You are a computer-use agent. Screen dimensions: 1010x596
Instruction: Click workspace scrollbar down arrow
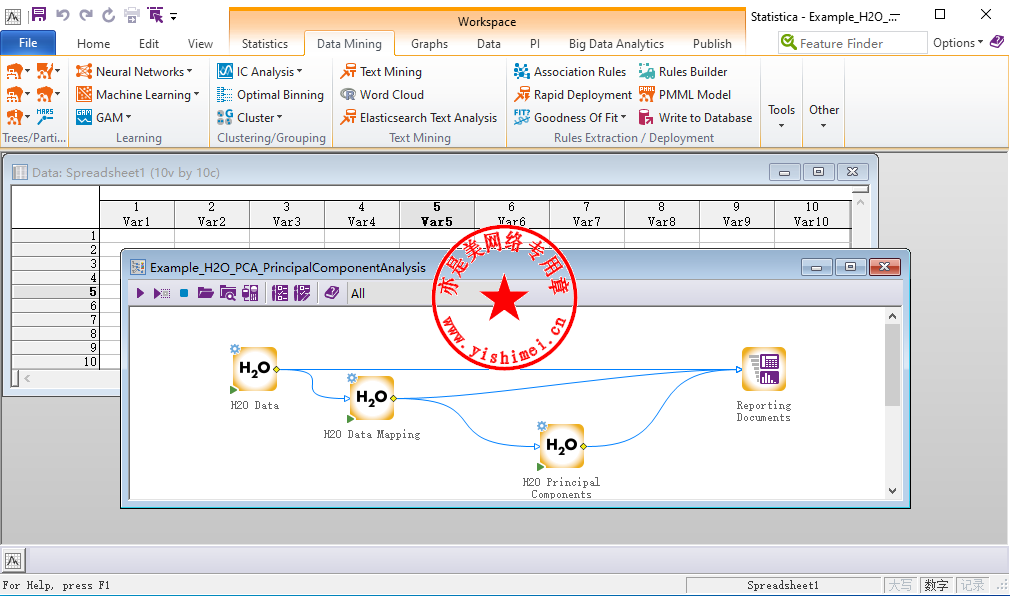click(x=892, y=491)
